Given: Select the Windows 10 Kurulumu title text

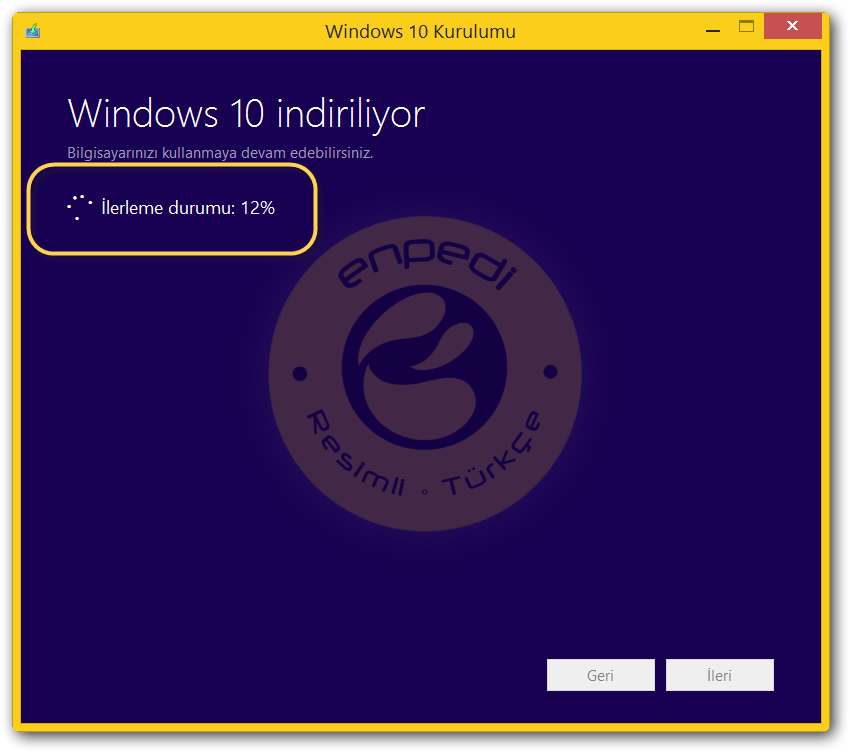Looking at the screenshot, I should click(420, 31).
